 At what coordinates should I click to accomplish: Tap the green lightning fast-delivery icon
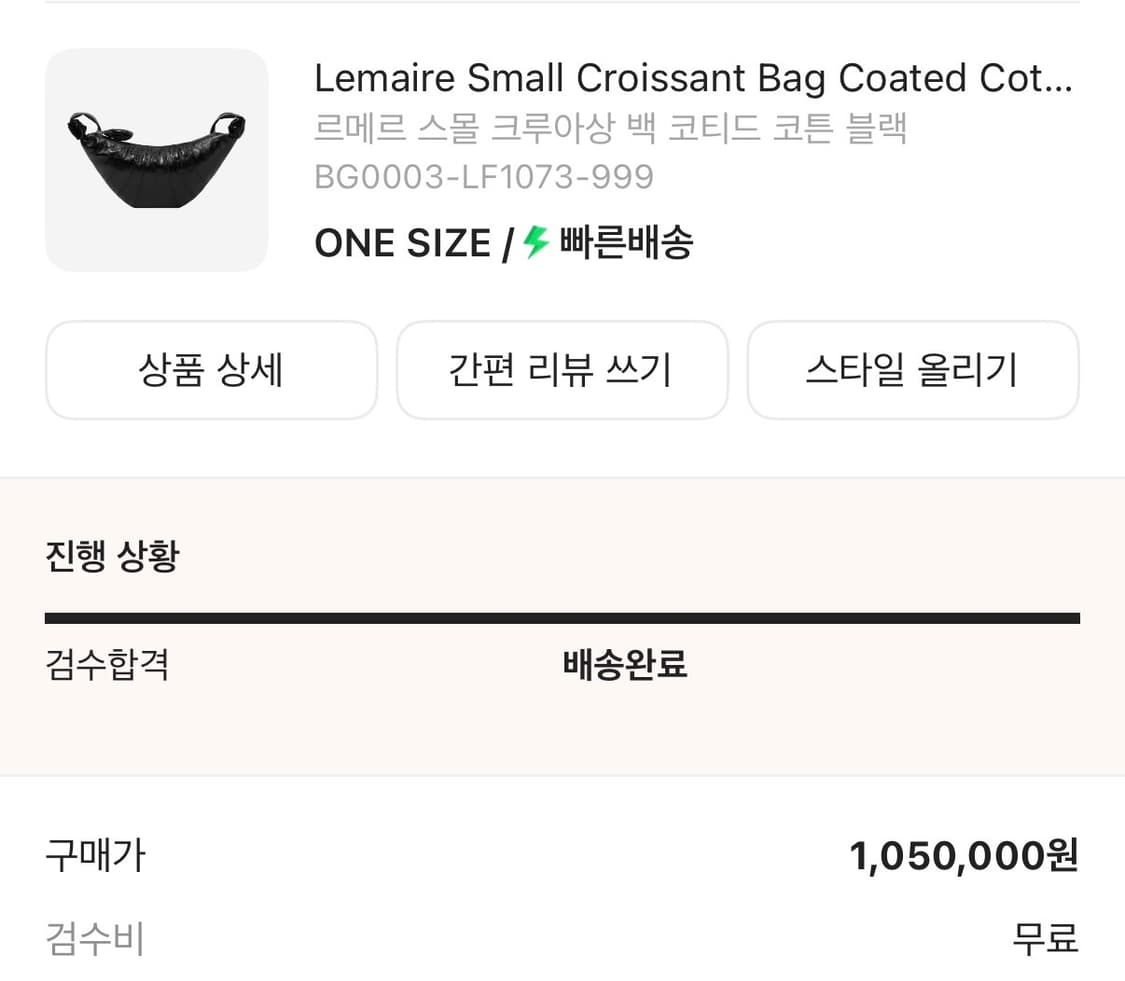(x=537, y=242)
